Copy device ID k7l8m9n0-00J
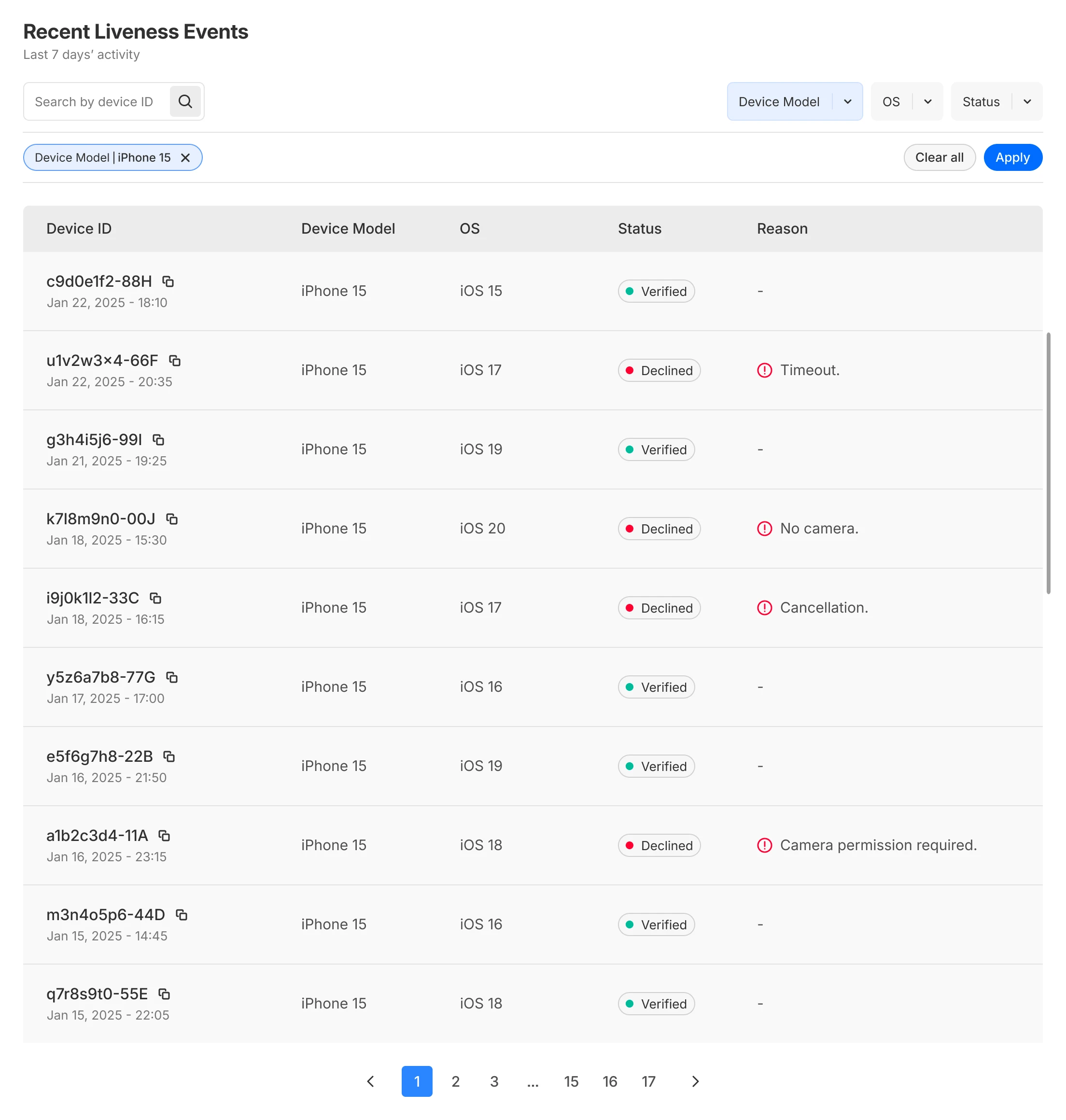 [171, 519]
